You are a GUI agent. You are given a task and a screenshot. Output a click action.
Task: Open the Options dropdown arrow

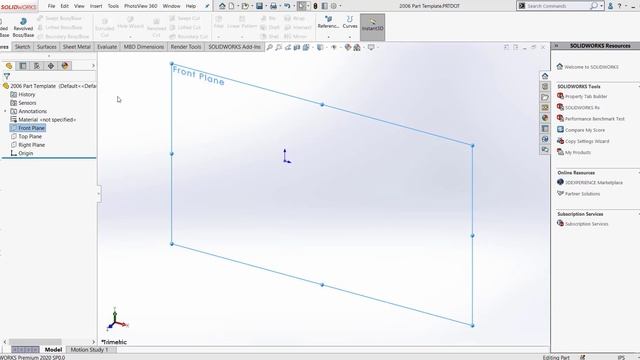(340, 6)
